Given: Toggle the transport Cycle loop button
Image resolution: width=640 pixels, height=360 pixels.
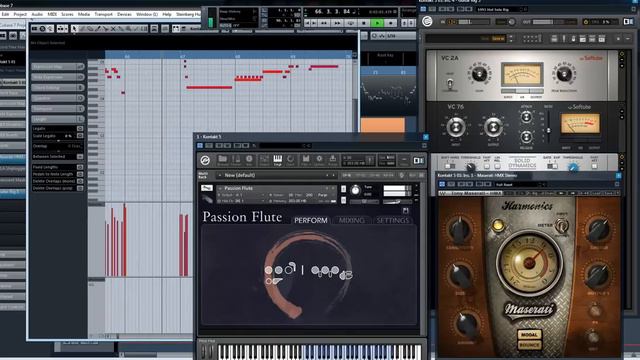Looking at the screenshot, I should tap(351, 23).
